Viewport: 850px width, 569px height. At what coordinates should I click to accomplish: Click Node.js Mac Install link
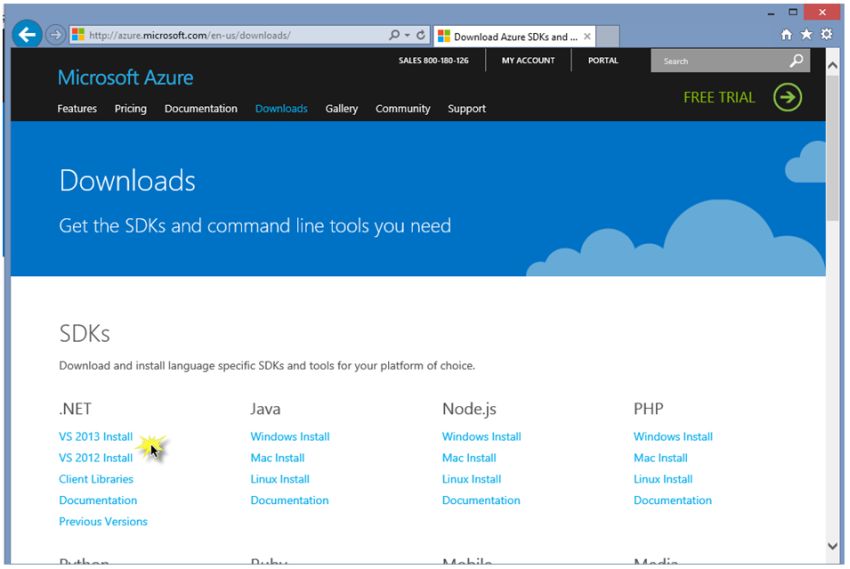[469, 458]
